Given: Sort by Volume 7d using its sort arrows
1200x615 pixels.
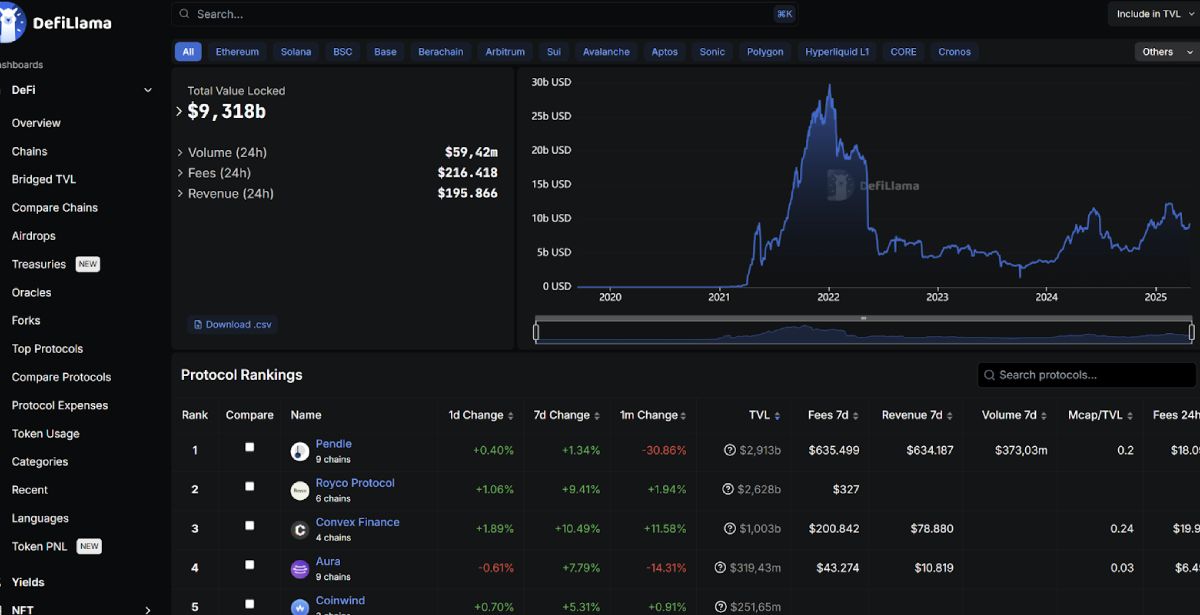Looking at the screenshot, I should (x=1045, y=416).
